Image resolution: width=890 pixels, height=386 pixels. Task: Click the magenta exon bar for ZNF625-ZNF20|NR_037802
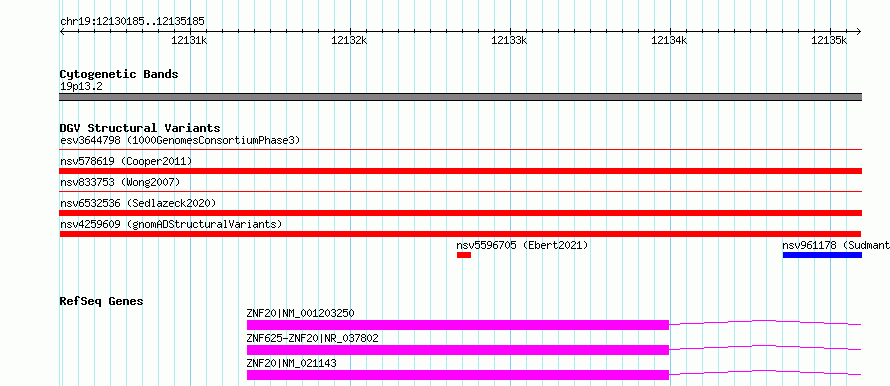tap(457, 350)
